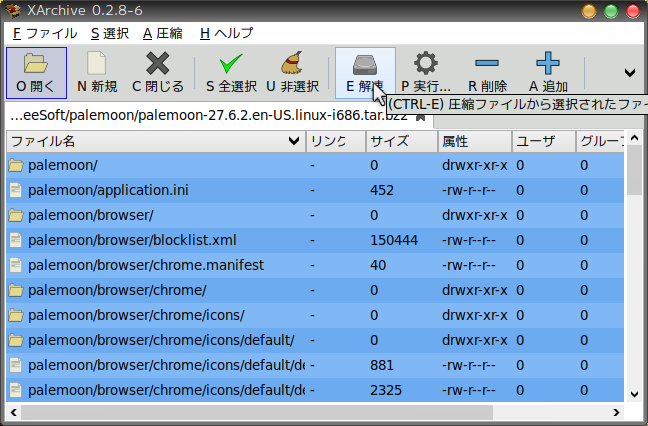The image size is (648, 426).
Task: Select all files with S 全選択
Action: pos(231,73)
